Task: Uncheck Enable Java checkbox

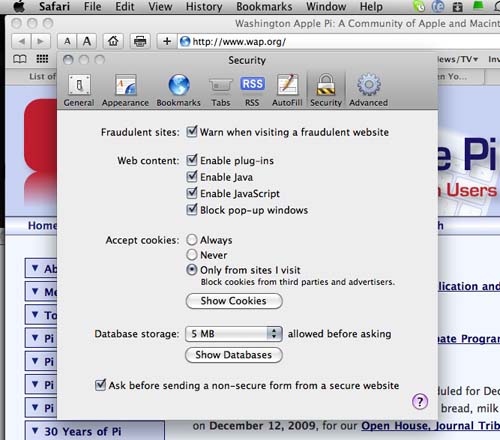Action: 192,176
